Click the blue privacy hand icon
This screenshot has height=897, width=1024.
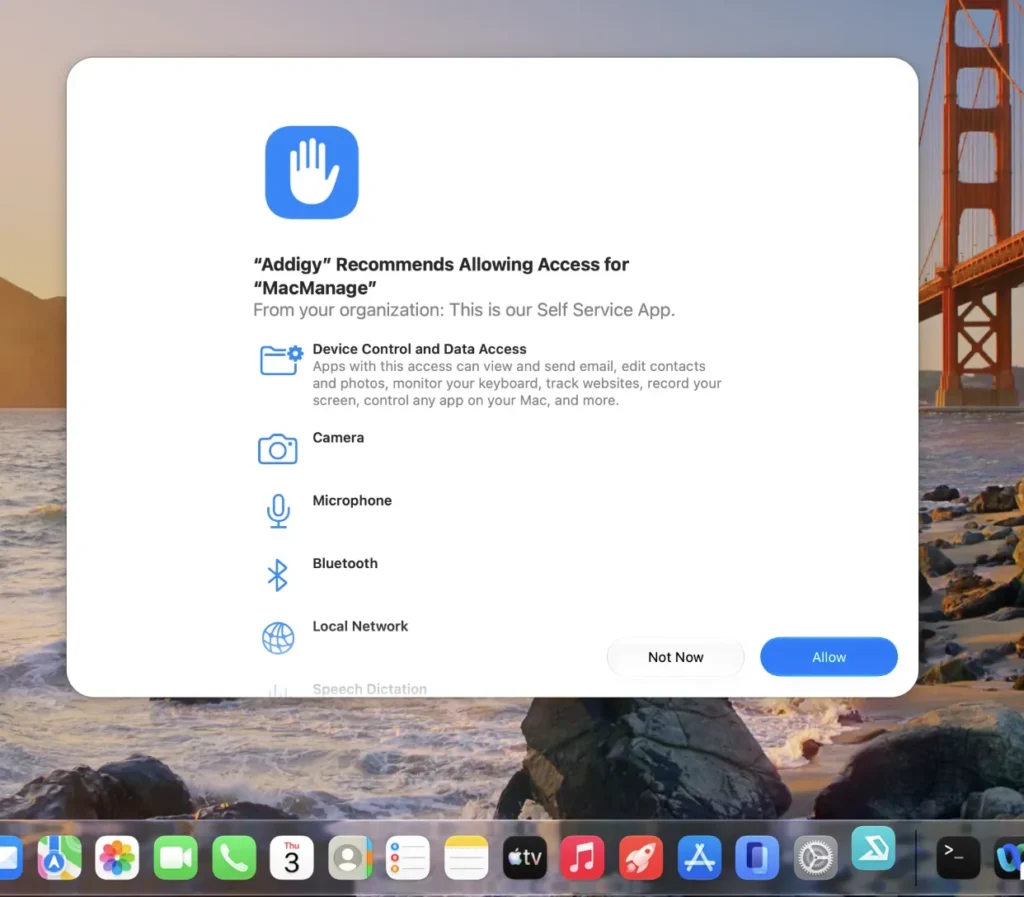(312, 172)
